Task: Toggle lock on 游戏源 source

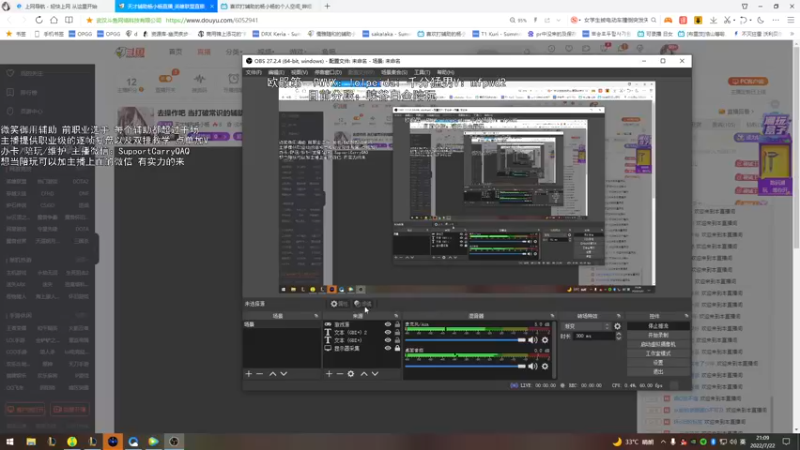Action: tap(397, 324)
